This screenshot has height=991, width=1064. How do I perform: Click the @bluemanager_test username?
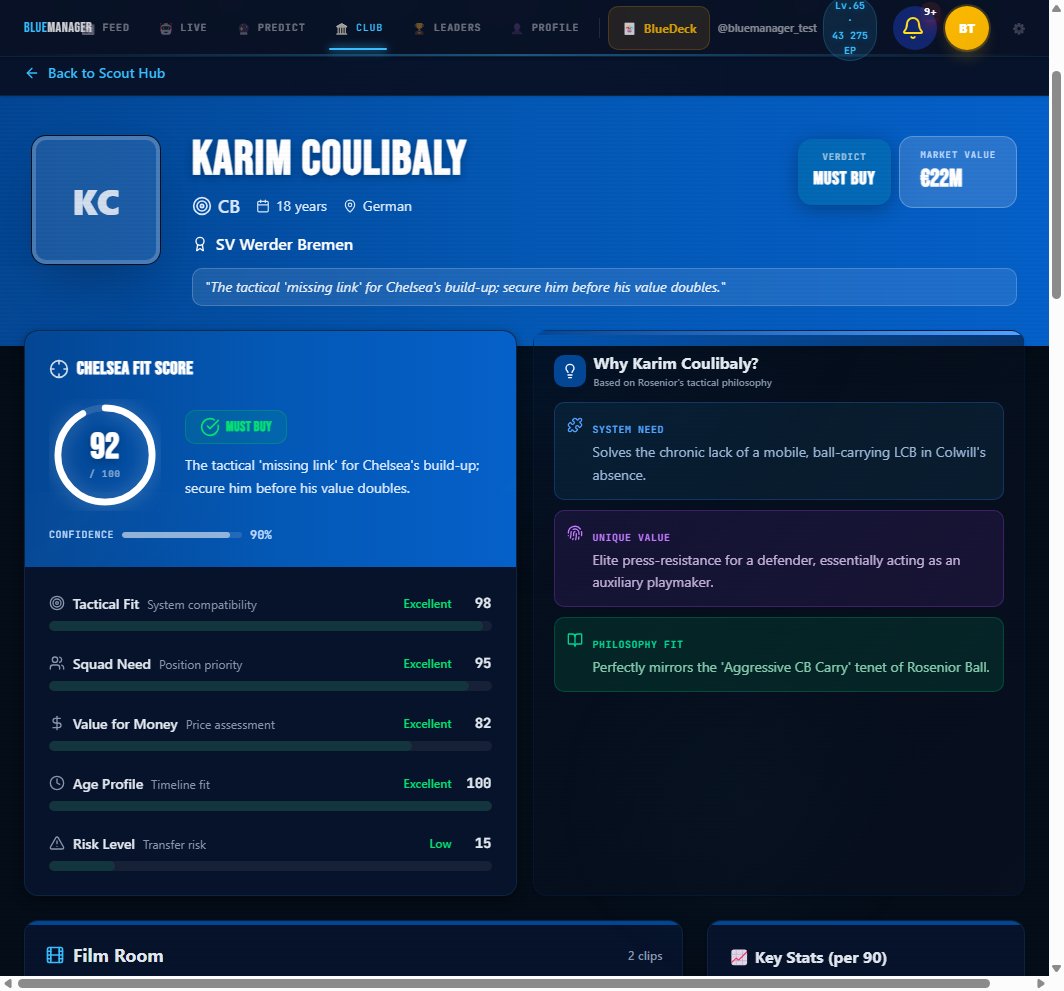[767, 28]
